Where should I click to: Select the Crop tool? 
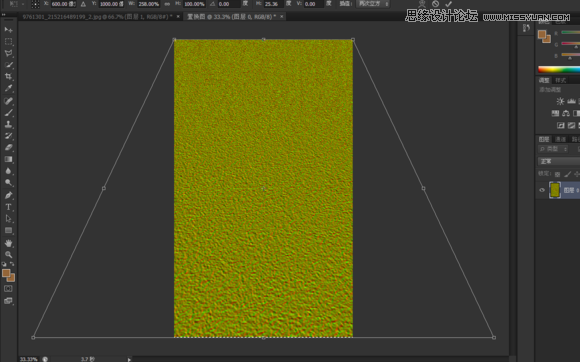coord(9,77)
